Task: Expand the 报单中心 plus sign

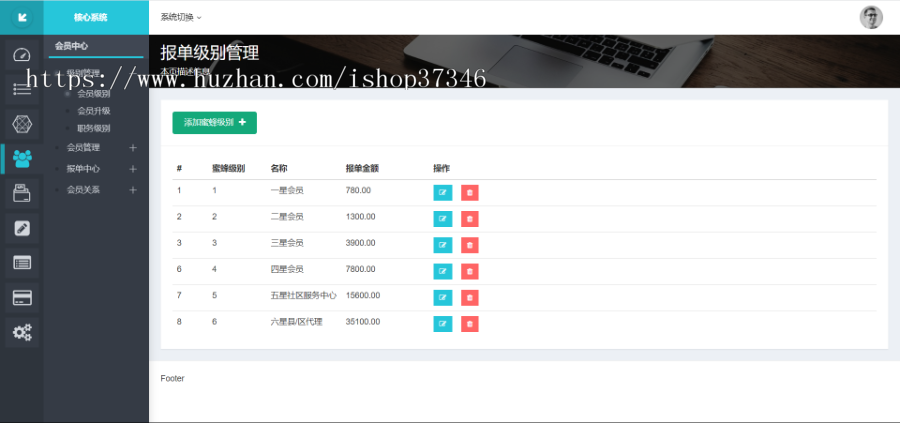Action: 133,169
